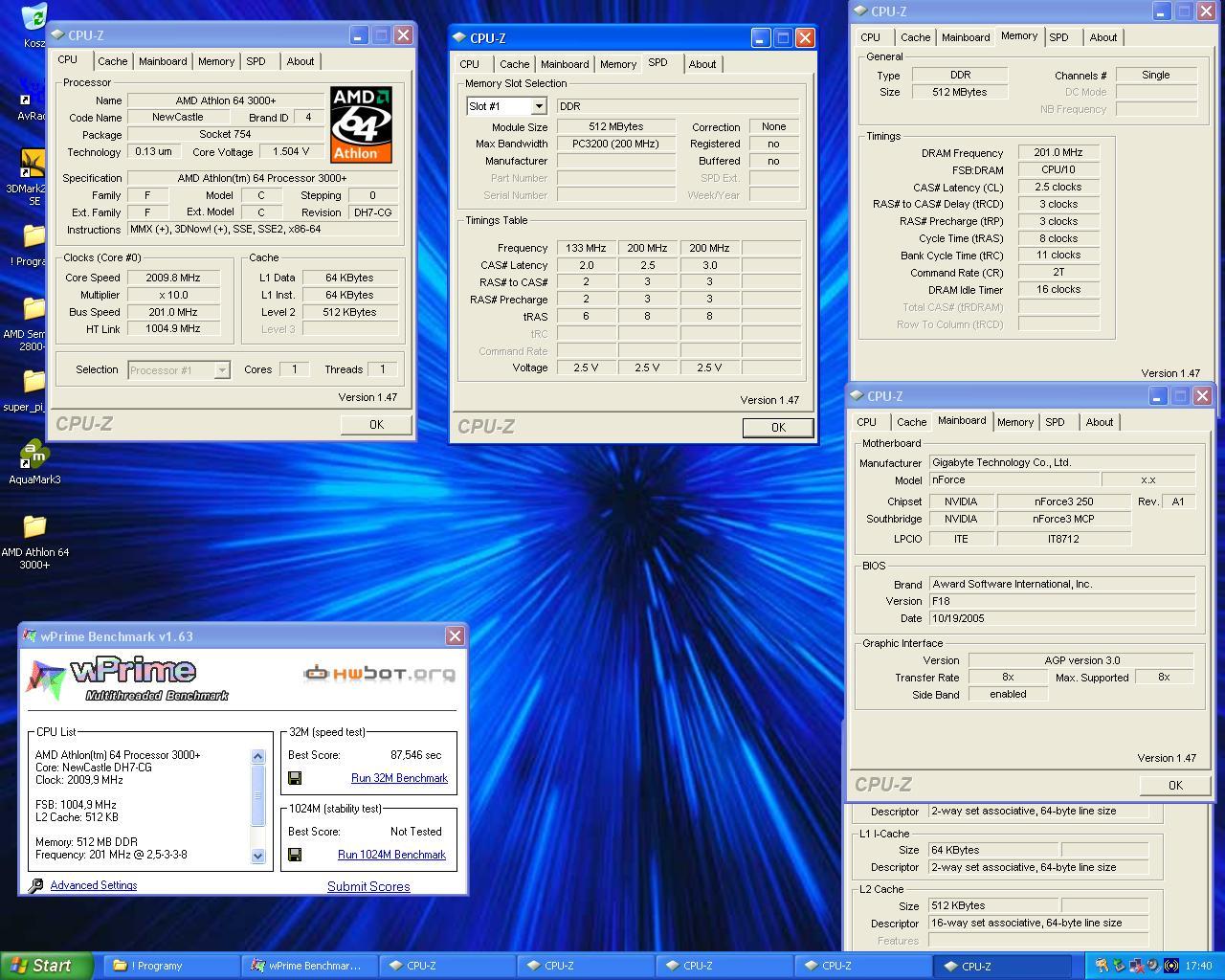Image resolution: width=1225 pixels, height=980 pixels.
Task: Click OK in the CPU-Z SPD window
Action: pyautogui.click(x=778, y=428)
